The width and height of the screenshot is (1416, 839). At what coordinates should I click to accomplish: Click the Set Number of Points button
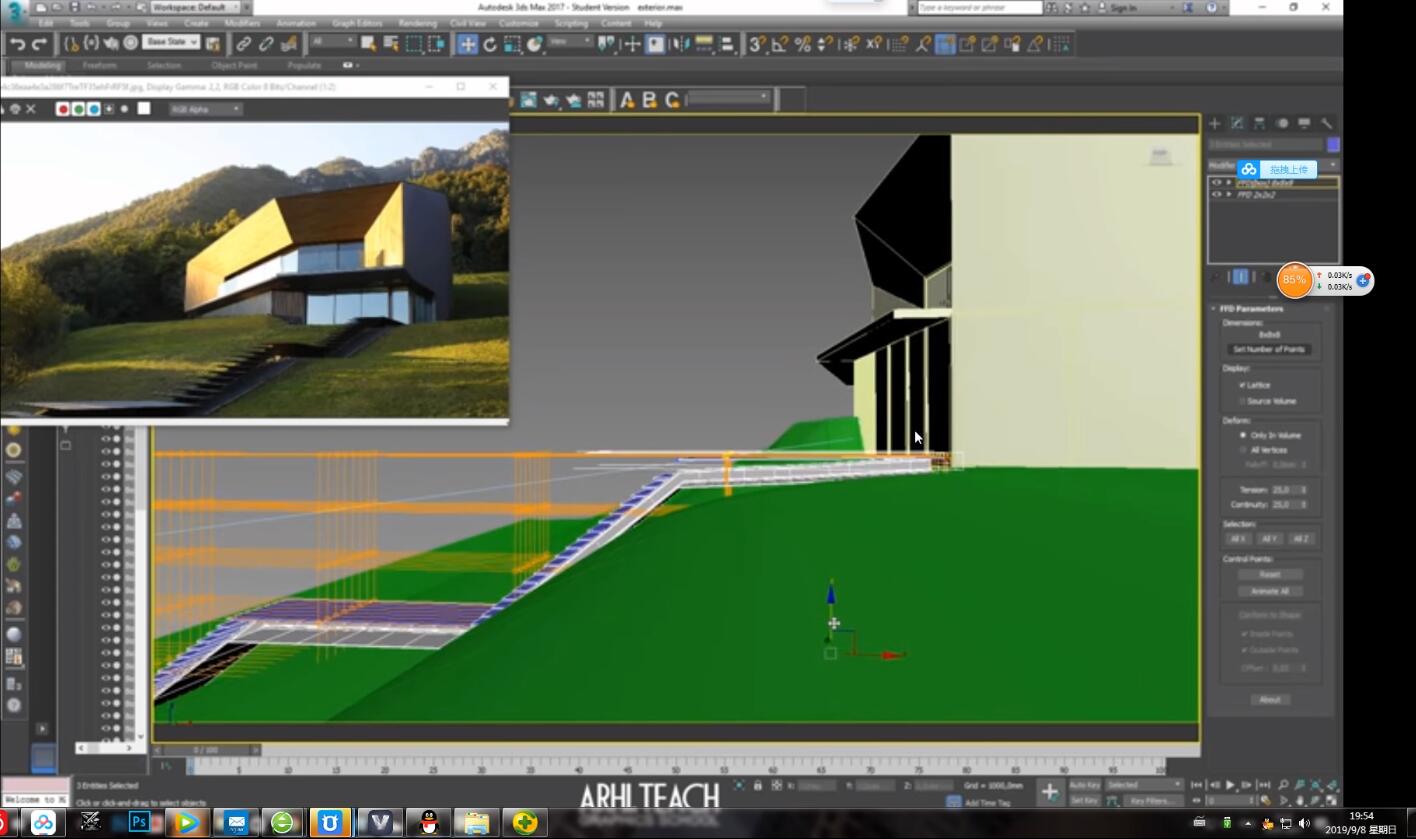point(1269,350)
